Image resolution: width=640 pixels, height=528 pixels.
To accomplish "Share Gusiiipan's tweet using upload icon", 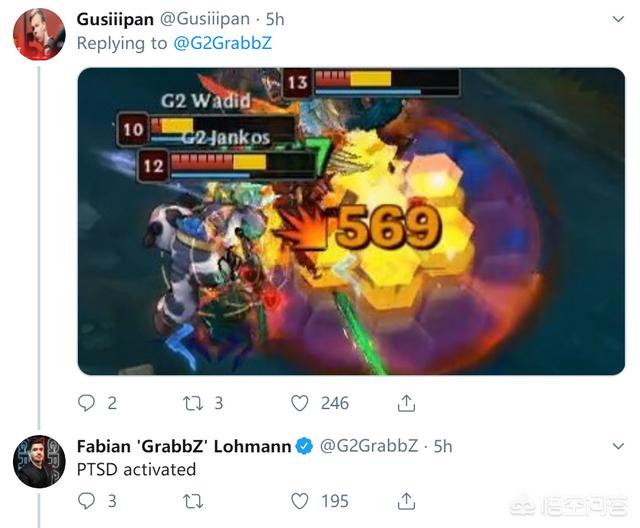I will pyautogui.click(x=406, y=403).
